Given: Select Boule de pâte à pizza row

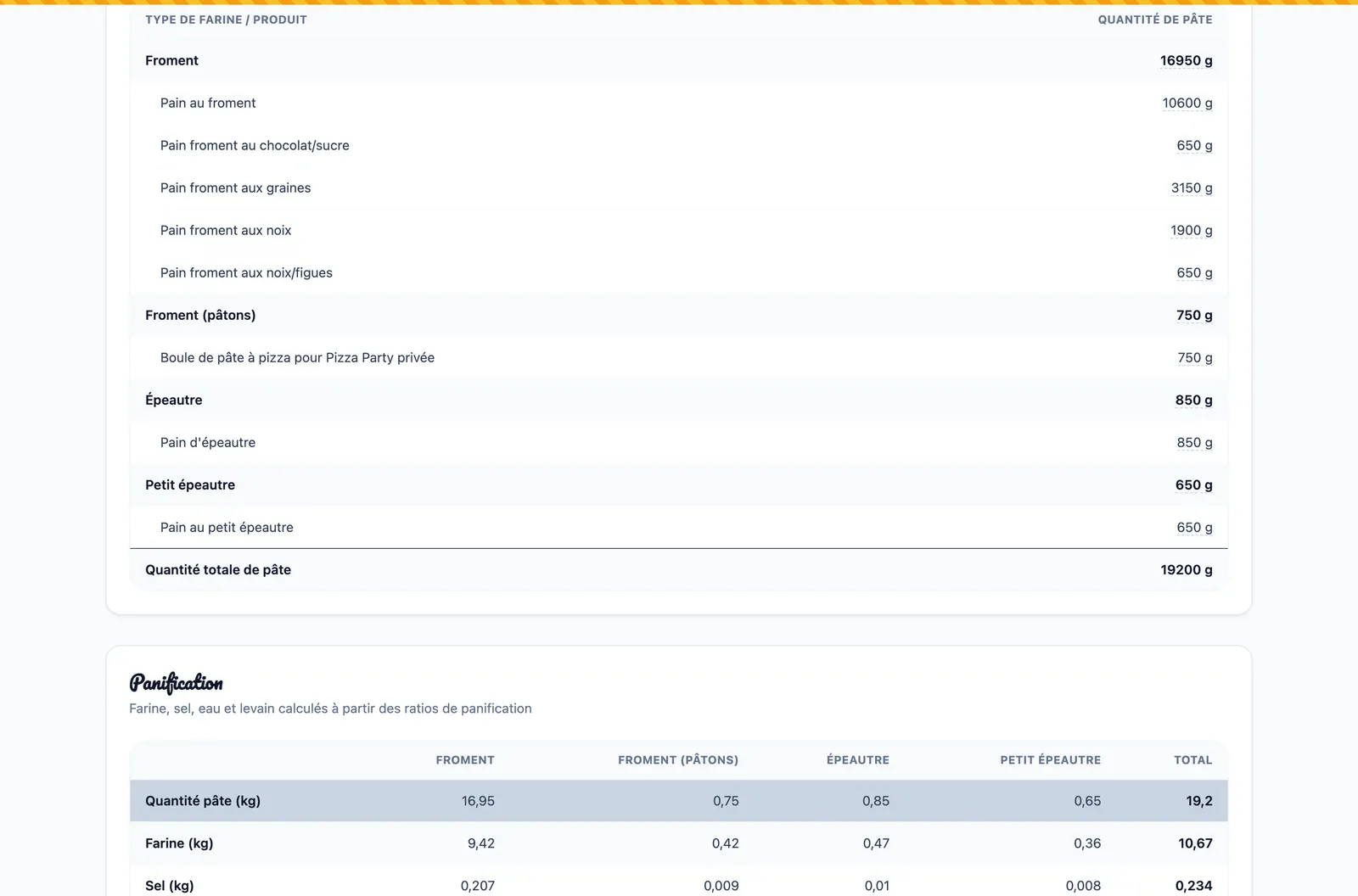Looking at the screenshot, I should pyautogui.click(x=679, y=357).
